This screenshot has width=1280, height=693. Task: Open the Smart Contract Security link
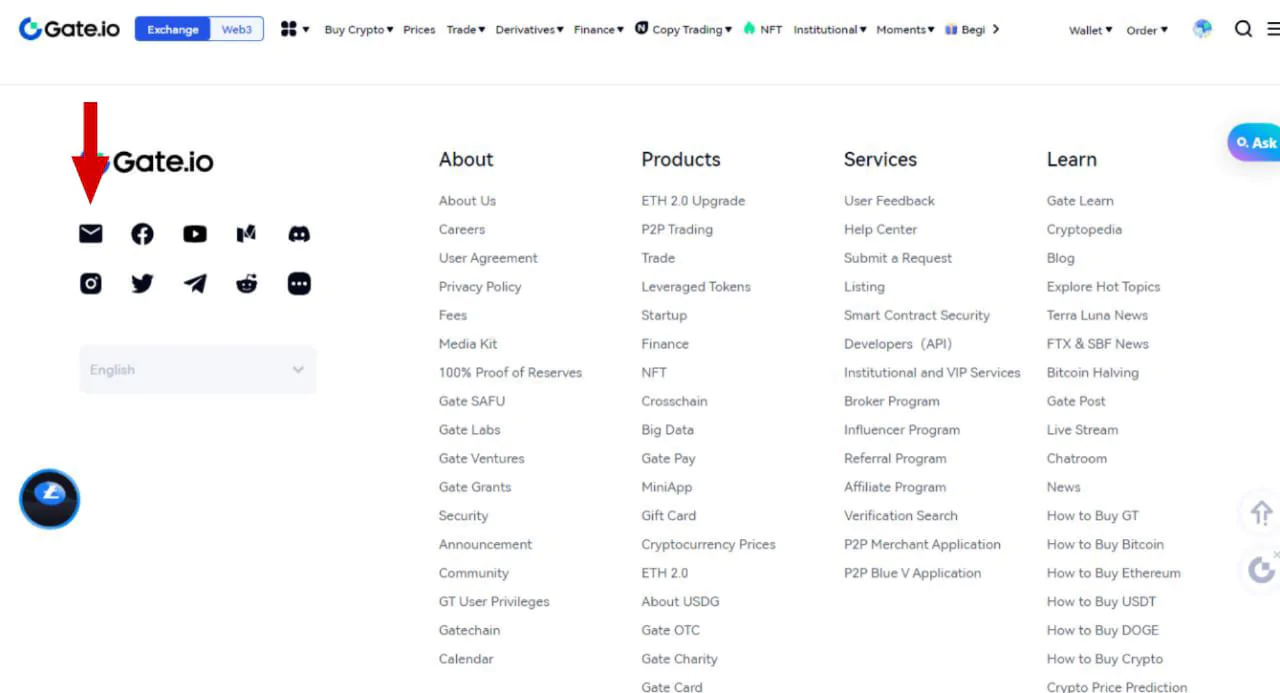point(917,315)
